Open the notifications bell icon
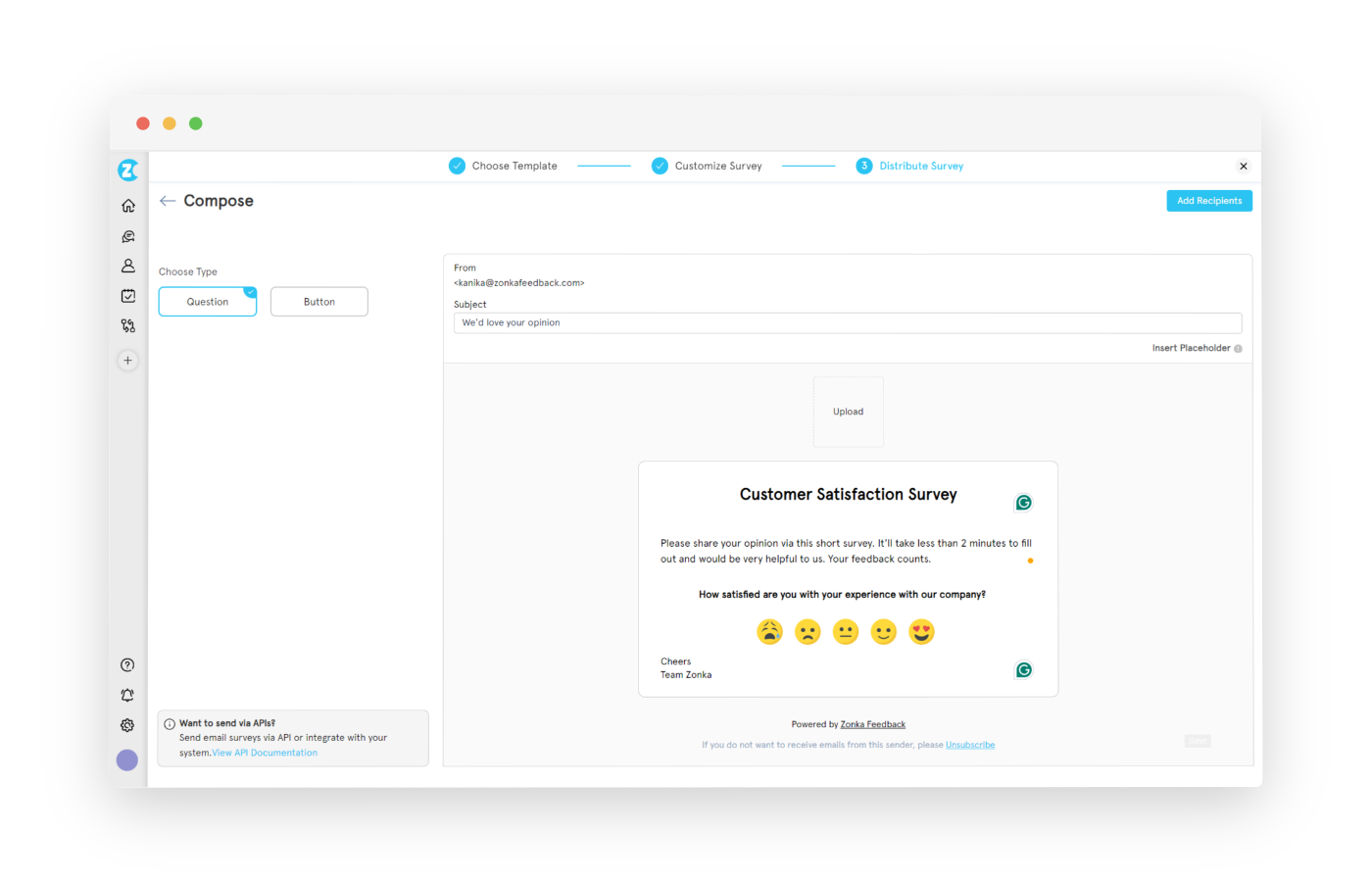 (127, 694)
